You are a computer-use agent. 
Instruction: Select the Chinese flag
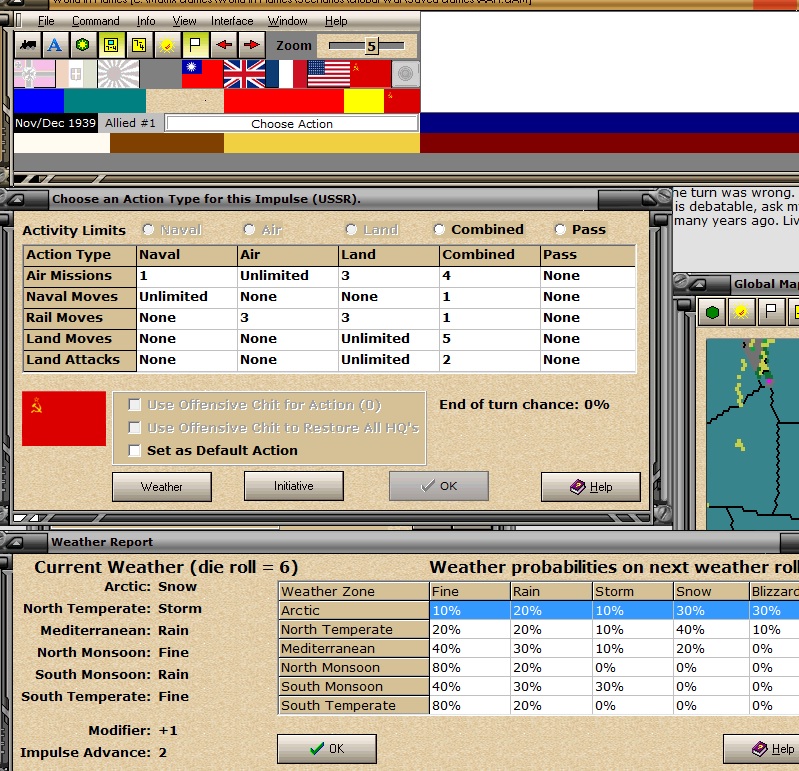coord(202,74)
